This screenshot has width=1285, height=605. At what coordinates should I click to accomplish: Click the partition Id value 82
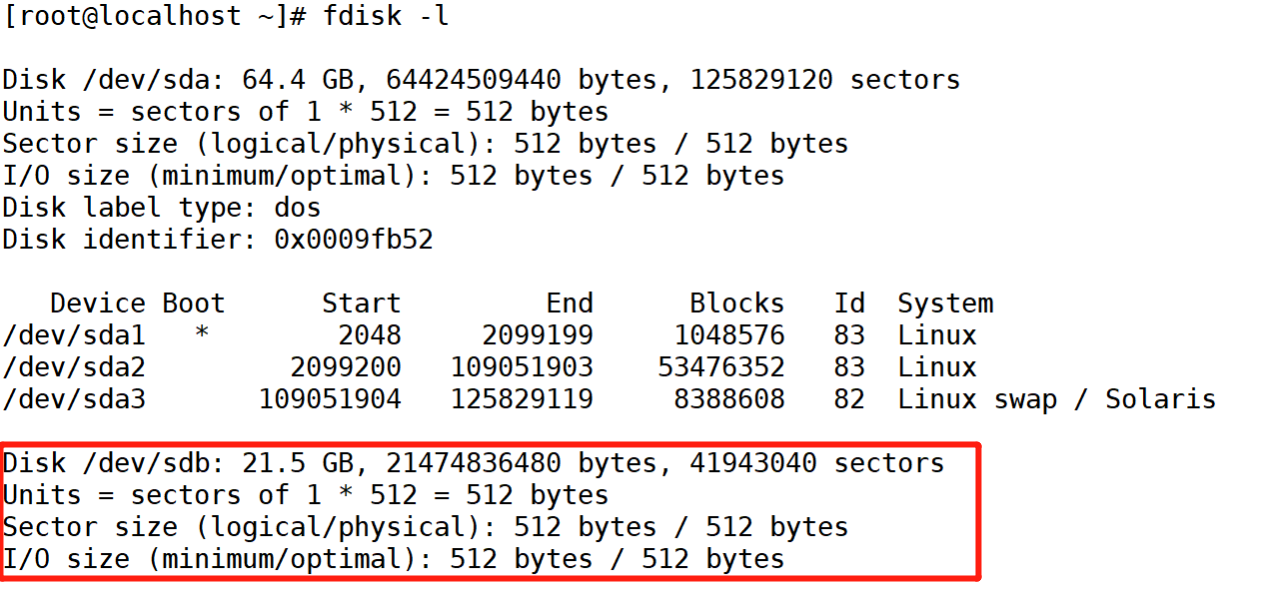point(849,399)
